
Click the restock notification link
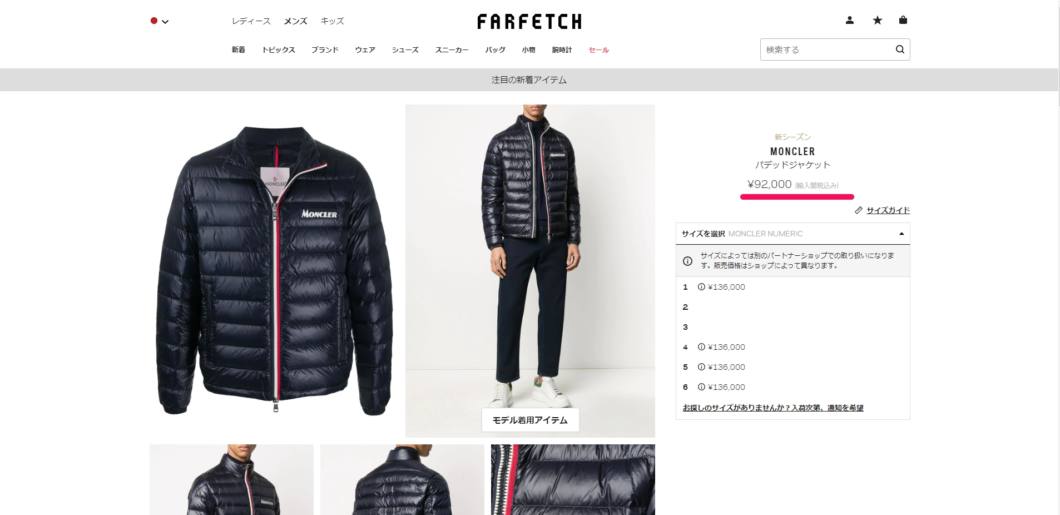(x=773, y=408)
